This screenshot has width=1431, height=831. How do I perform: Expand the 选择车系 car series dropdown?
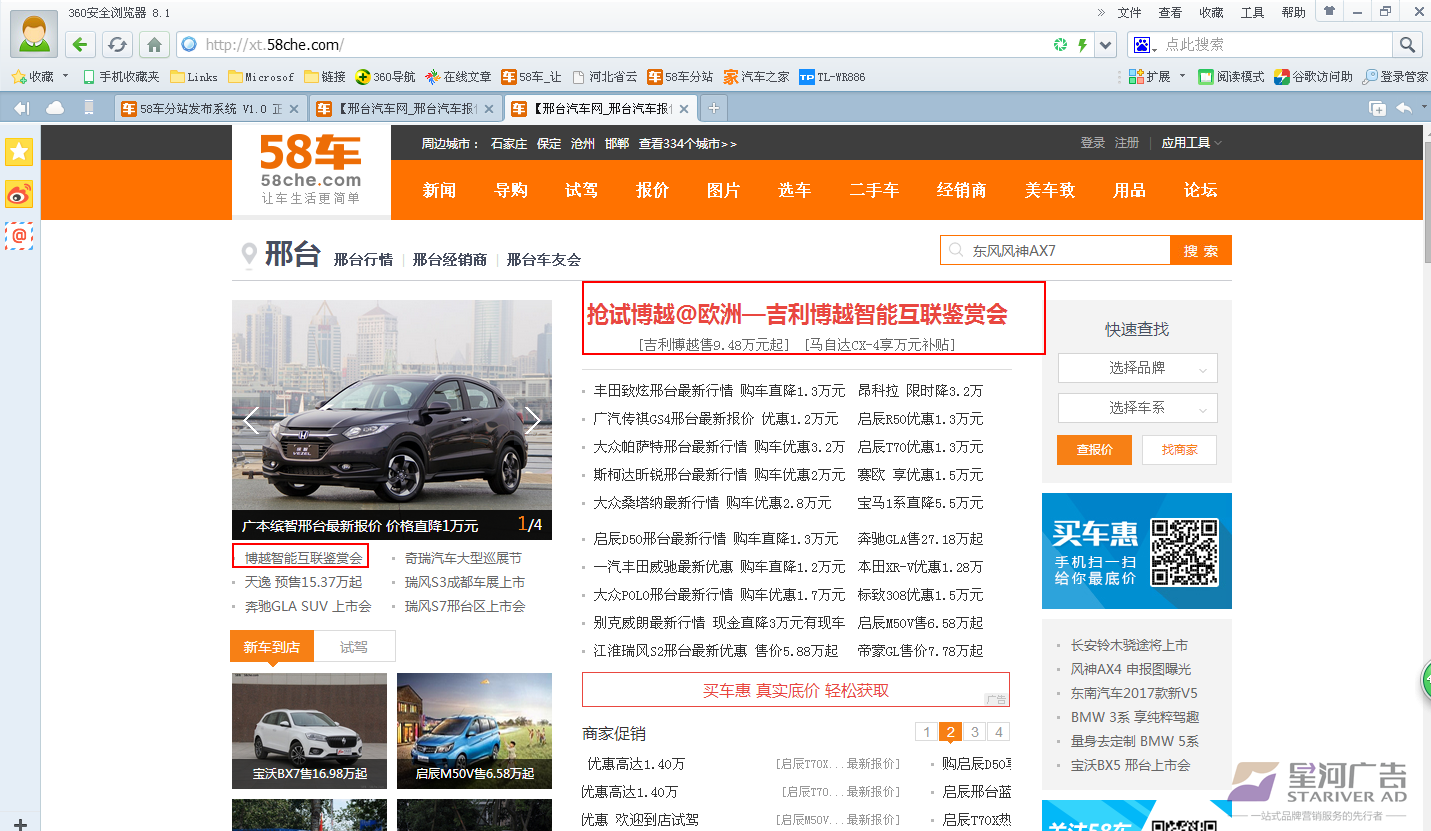pyautogui.click(x=1137, y=408)
